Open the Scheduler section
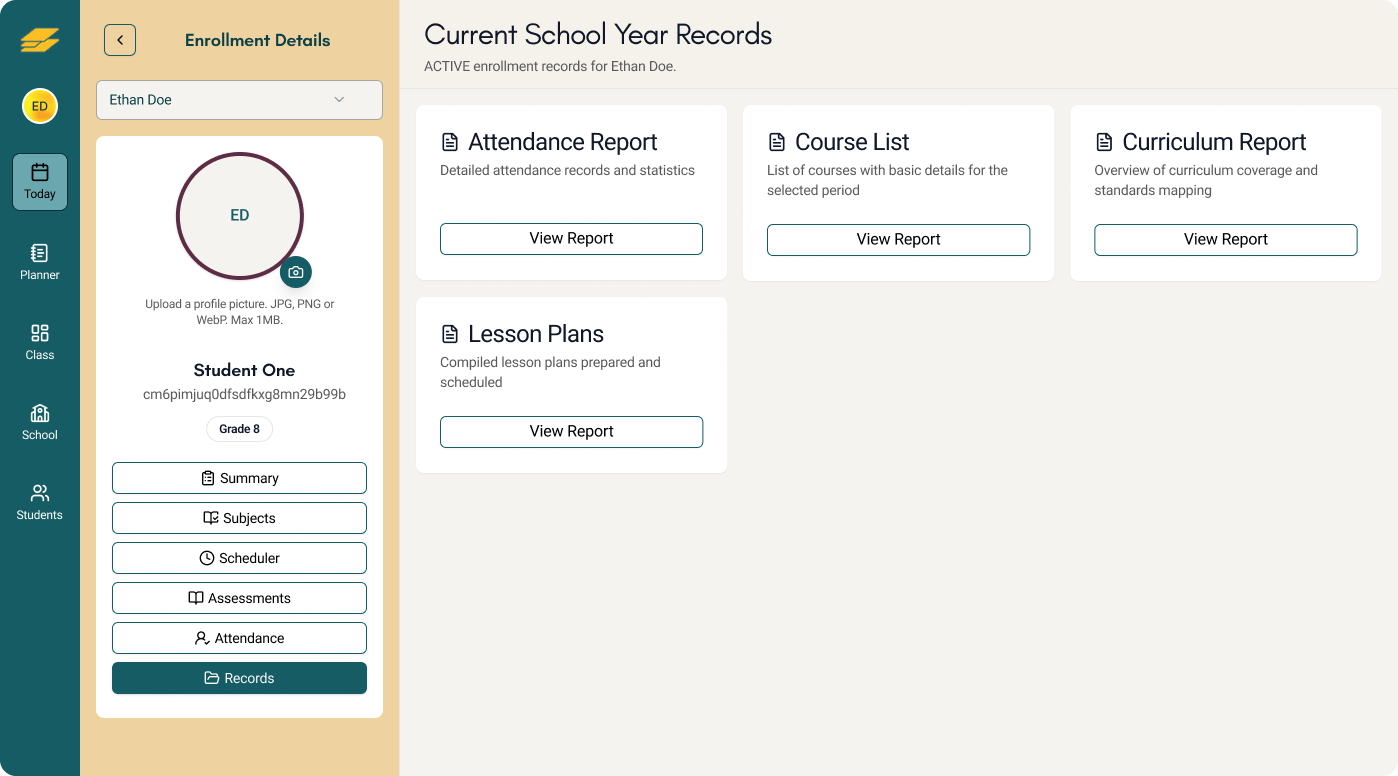The height and width of the screenshot is (776, 1398). pos(239,557)
